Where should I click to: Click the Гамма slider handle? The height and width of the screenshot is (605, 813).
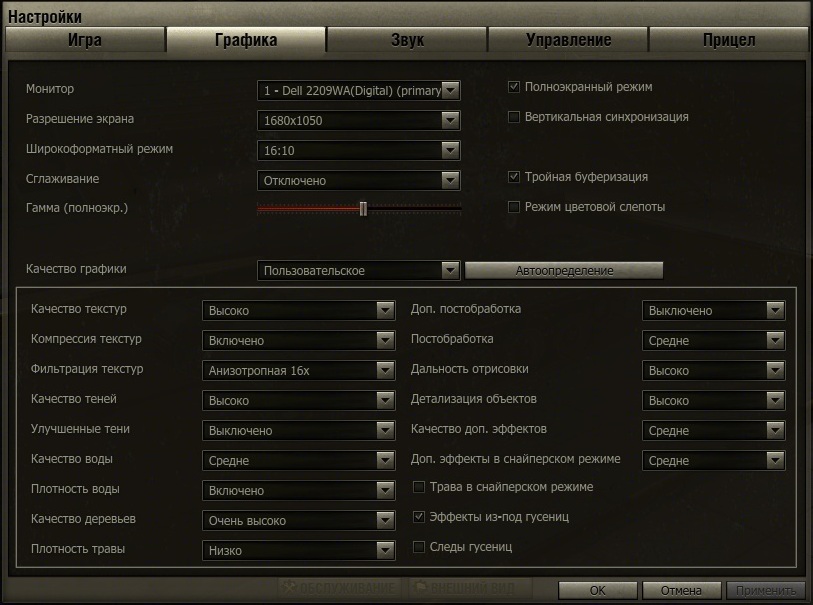click(363, 208)
